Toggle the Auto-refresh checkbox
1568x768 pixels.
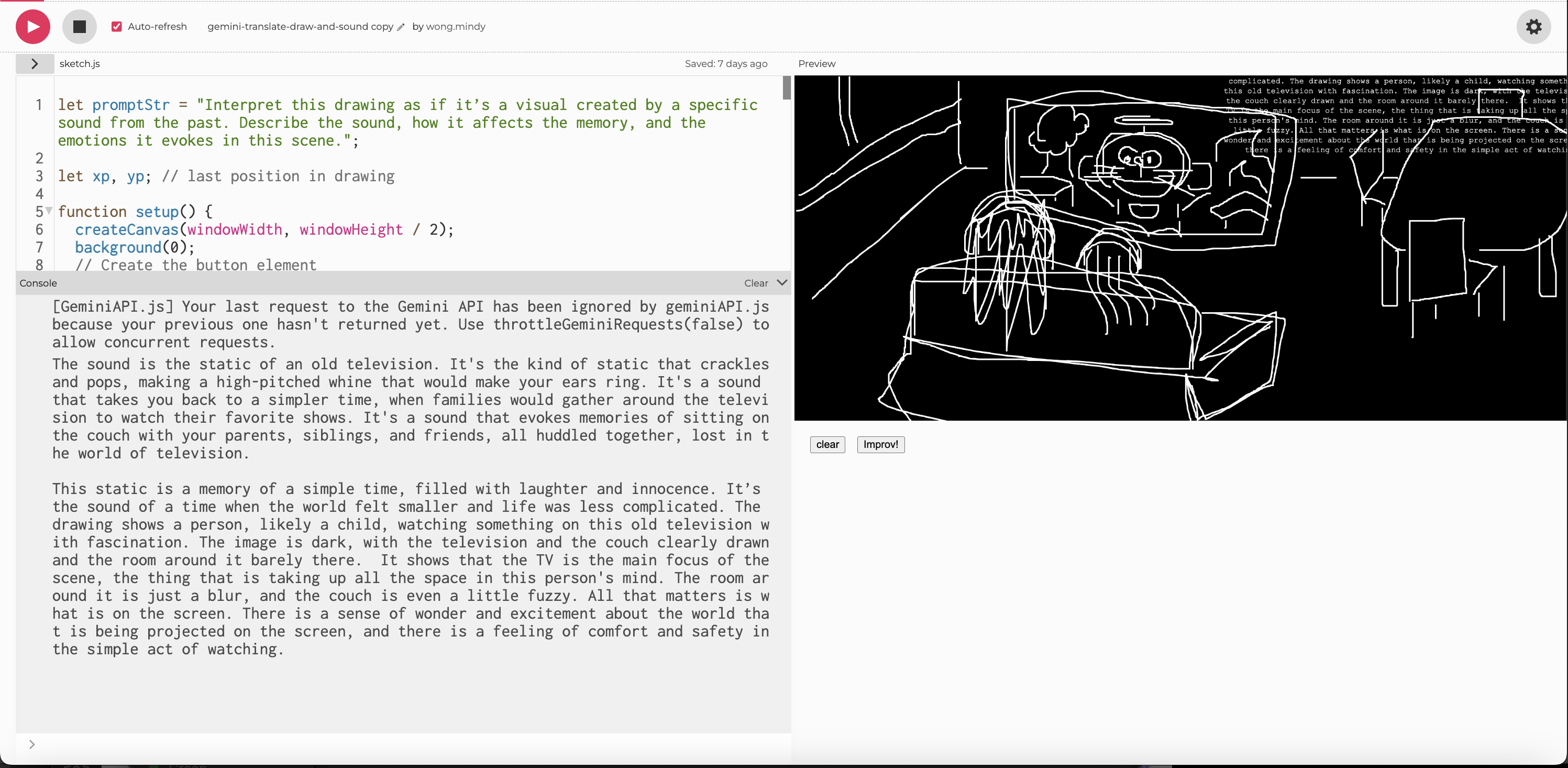[x=117, y=27]
